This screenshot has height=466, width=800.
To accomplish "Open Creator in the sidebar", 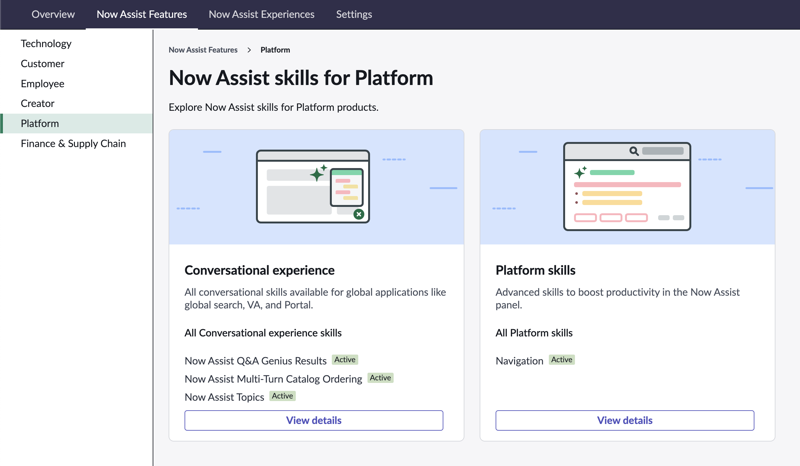I will pos(37,104).
